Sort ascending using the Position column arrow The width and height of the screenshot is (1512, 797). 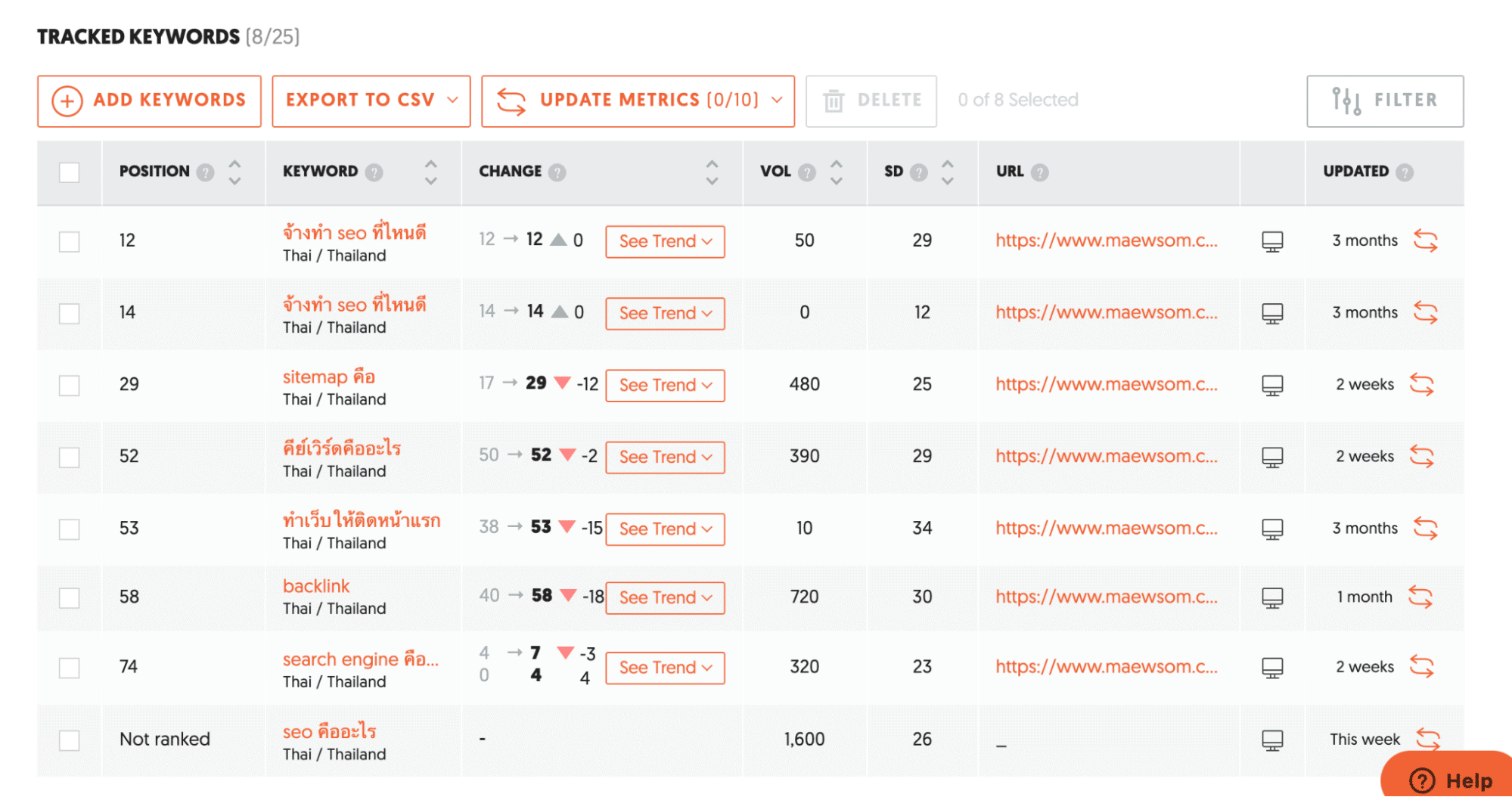(x=234, y=164)
